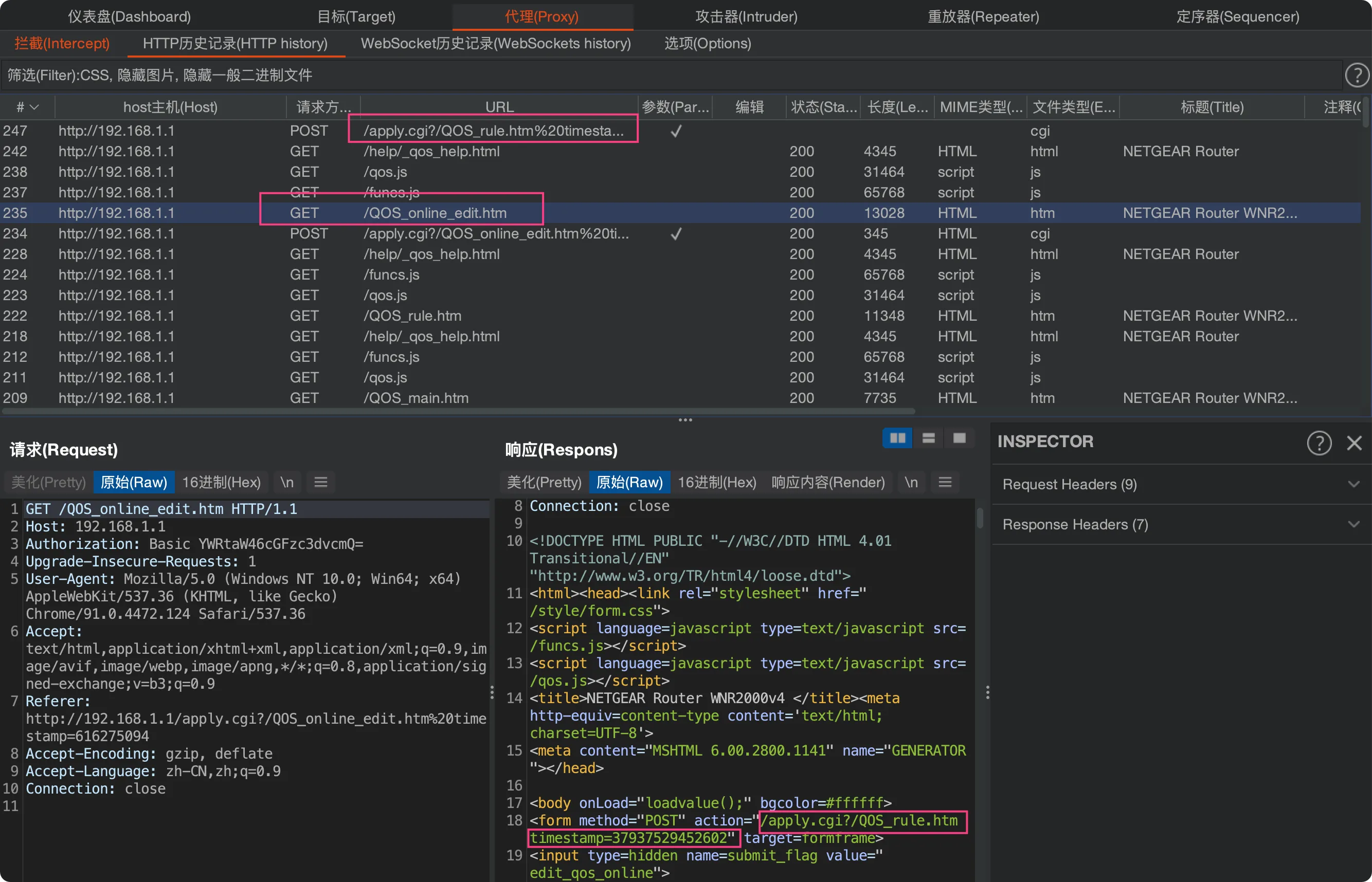Select history row 238 /qos.js

tap(680, 172)
